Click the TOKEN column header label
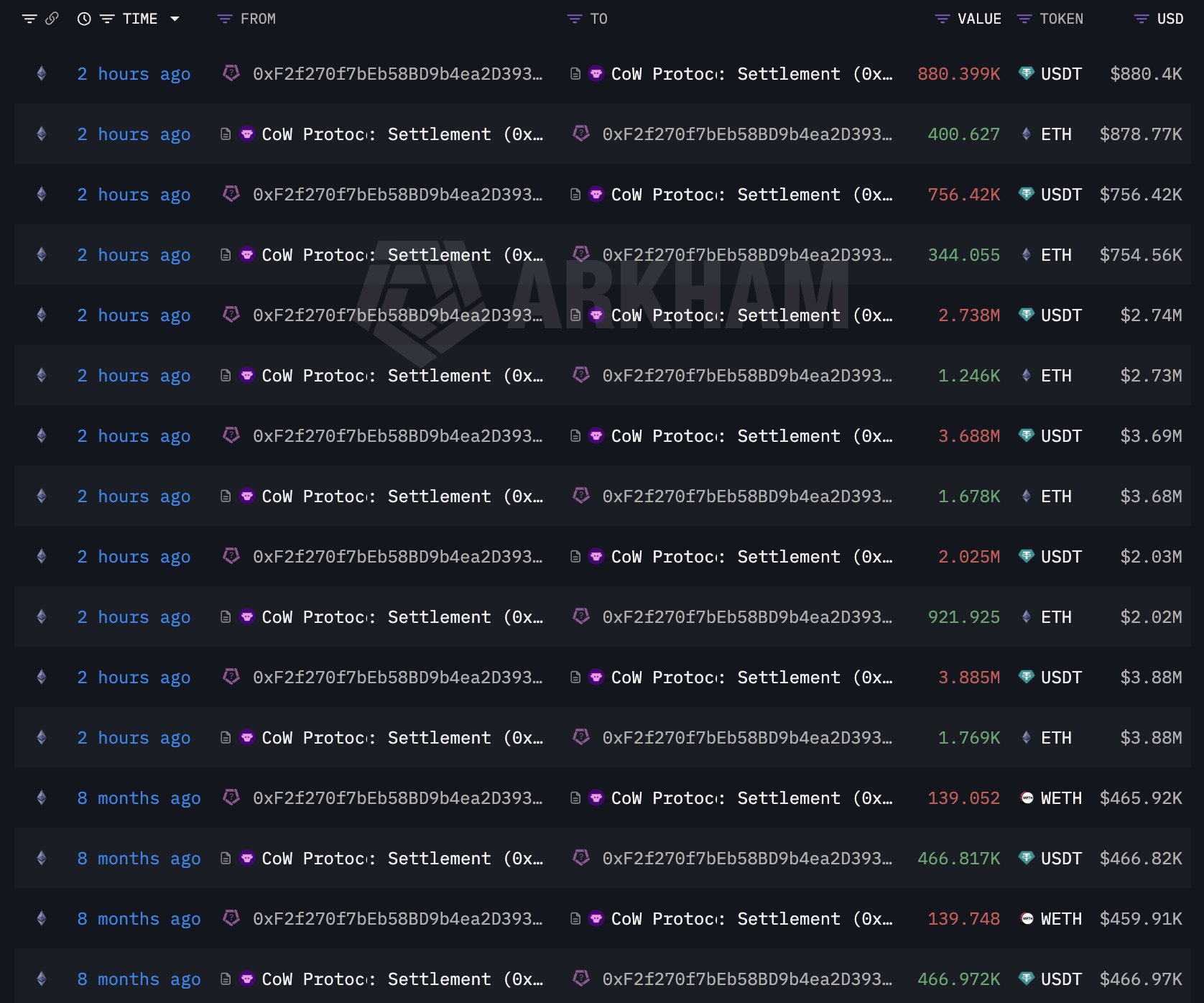 pos(1061,19)
